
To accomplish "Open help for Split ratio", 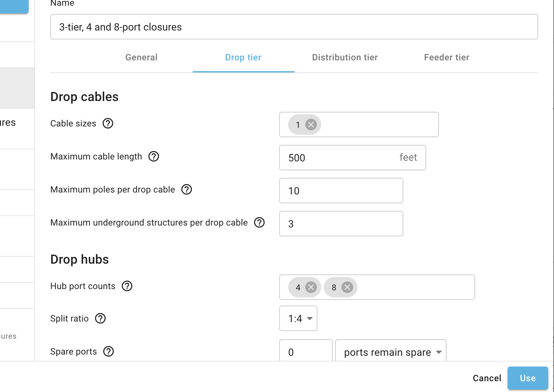I will 100,318.
